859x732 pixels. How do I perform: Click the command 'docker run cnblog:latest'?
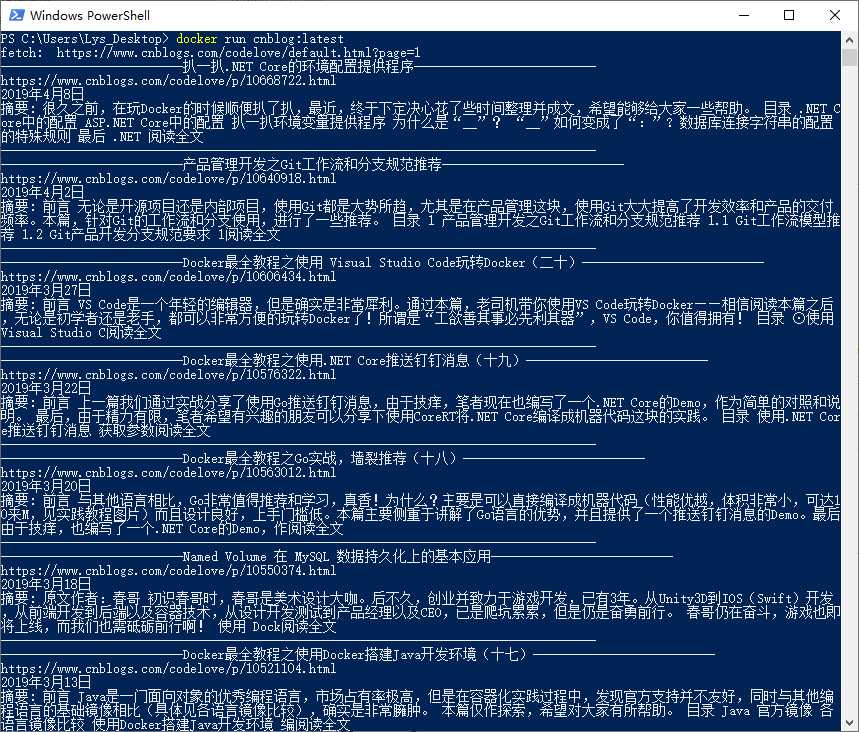[x=260, y=39]
